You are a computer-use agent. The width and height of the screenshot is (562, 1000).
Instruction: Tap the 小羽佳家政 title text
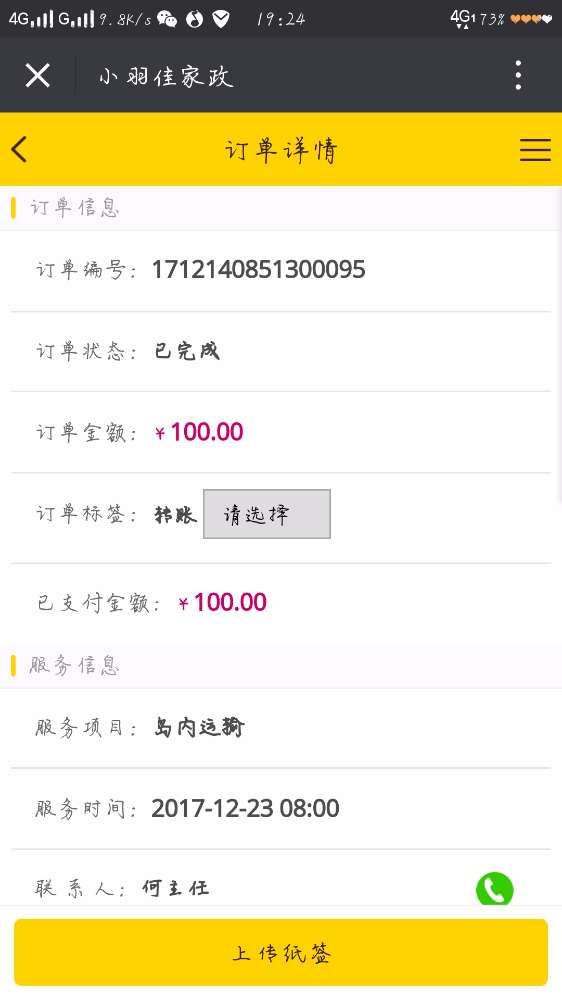pos(166,77)
